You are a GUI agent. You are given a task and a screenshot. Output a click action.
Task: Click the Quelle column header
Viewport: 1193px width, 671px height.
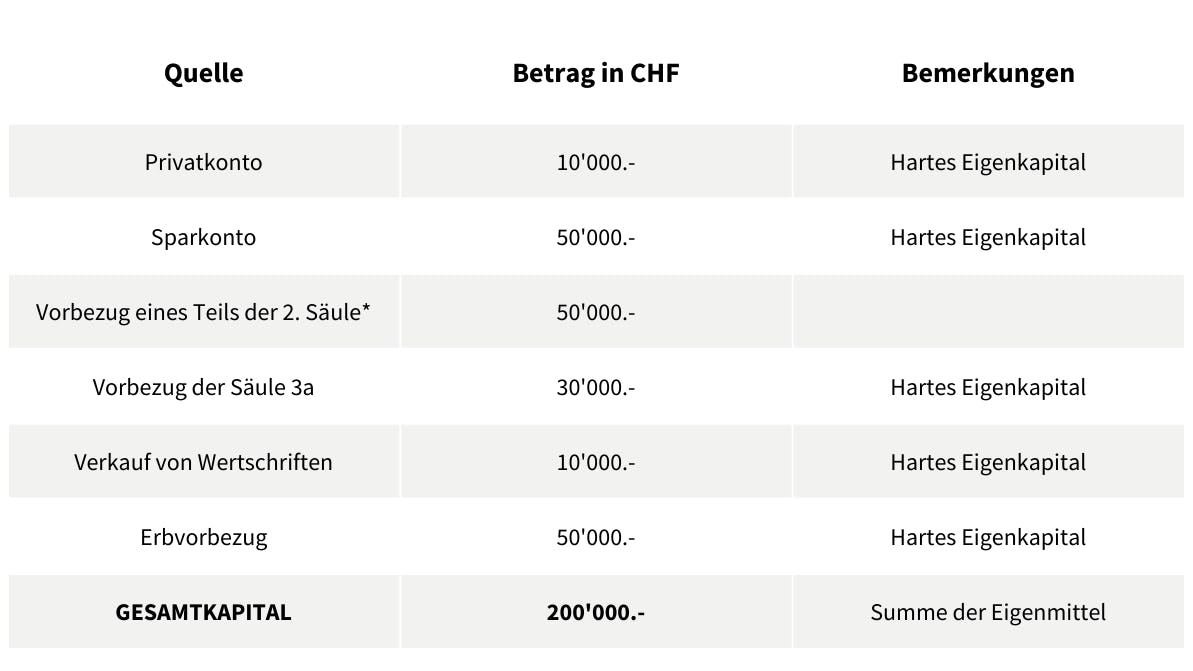coord(203,73)
